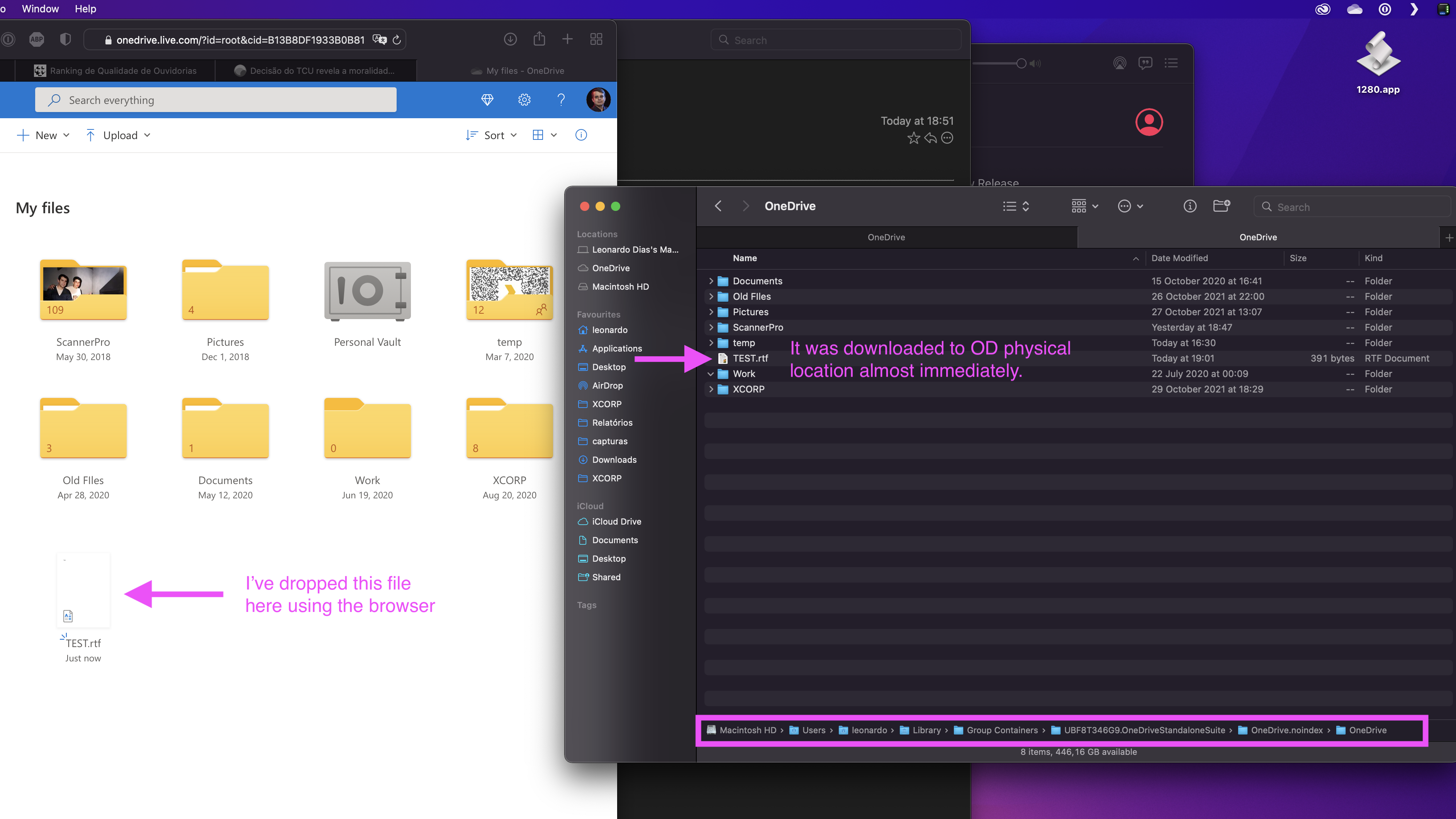Click the Finder new folder icon
Screen dimensions: 1456x819
[1221, 206]
